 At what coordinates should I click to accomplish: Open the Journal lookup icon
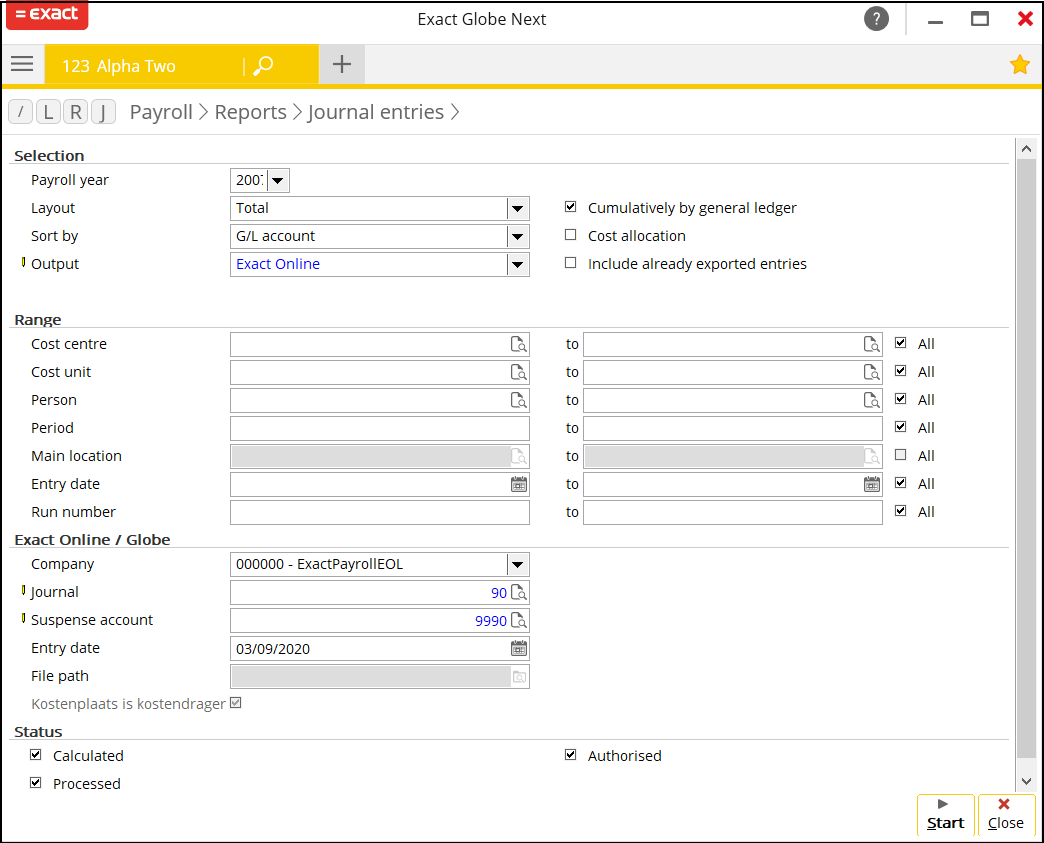tap(518, 593)
